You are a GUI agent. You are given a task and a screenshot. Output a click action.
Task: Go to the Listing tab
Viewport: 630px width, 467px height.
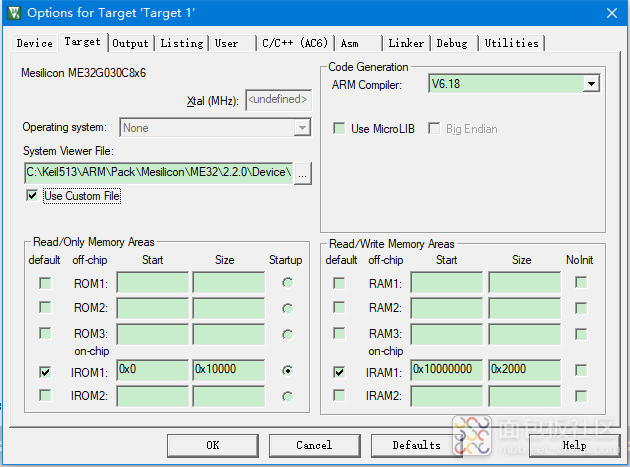(x=182, y=43)
